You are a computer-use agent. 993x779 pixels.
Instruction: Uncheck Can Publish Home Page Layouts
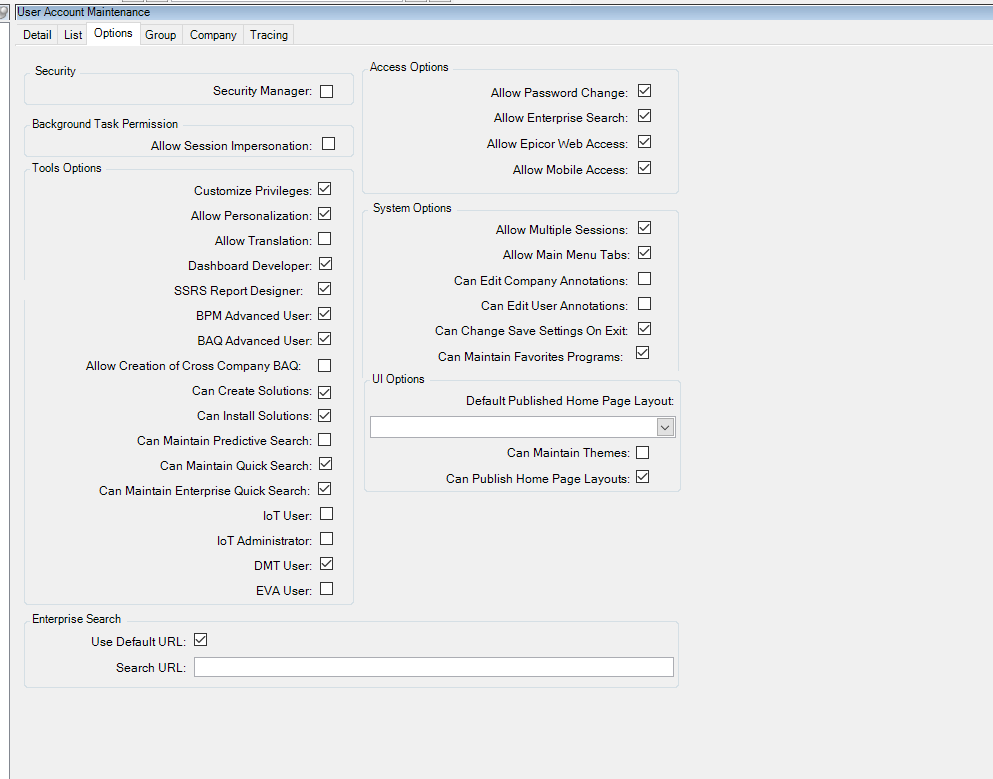643,477
